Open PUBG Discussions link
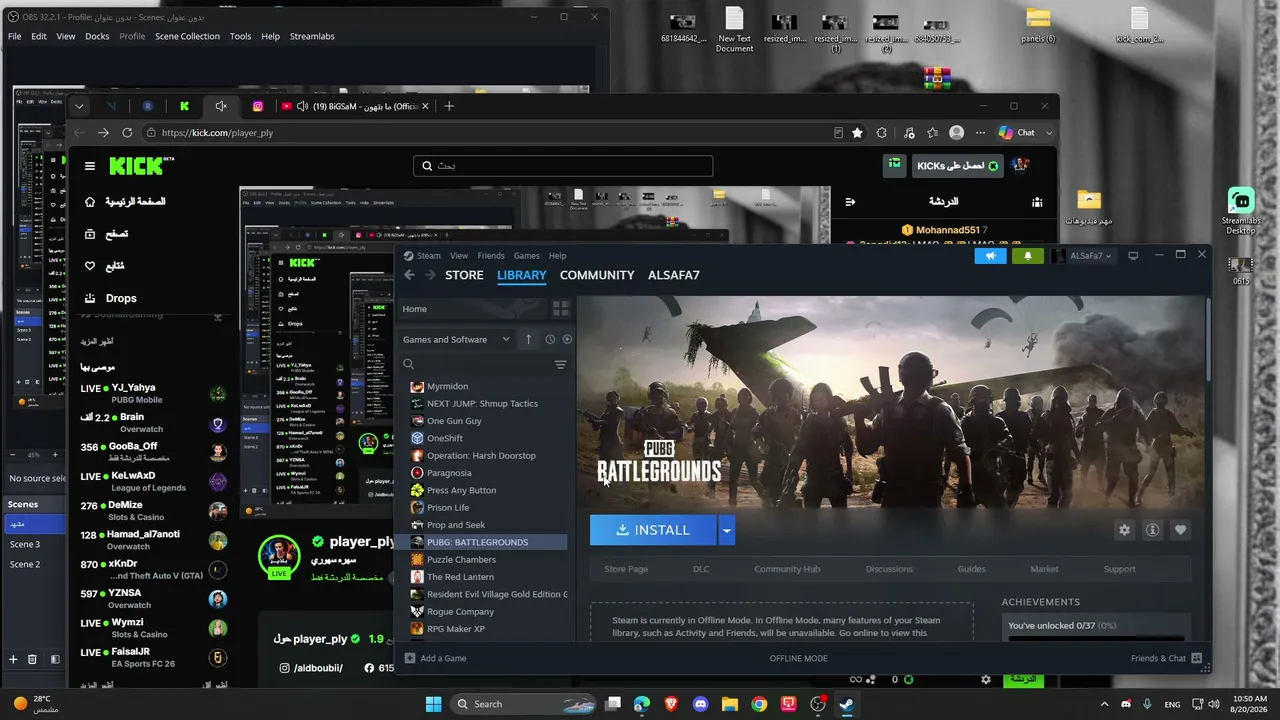The image size is (1280, 720). click(889, 569)
